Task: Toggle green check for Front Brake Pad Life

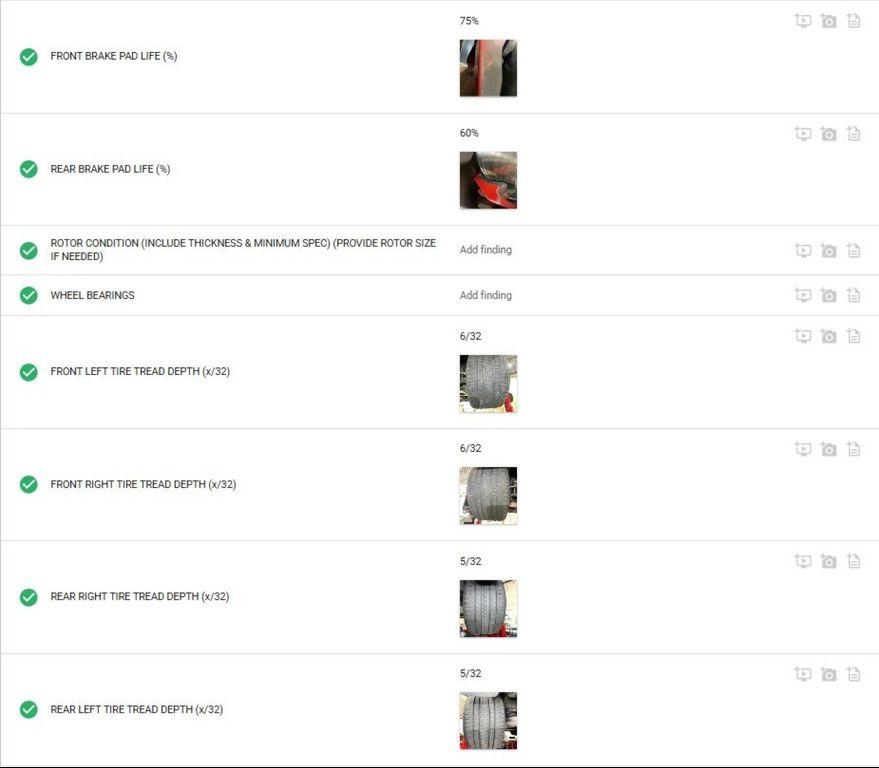Action: click(x=29, y=57)
